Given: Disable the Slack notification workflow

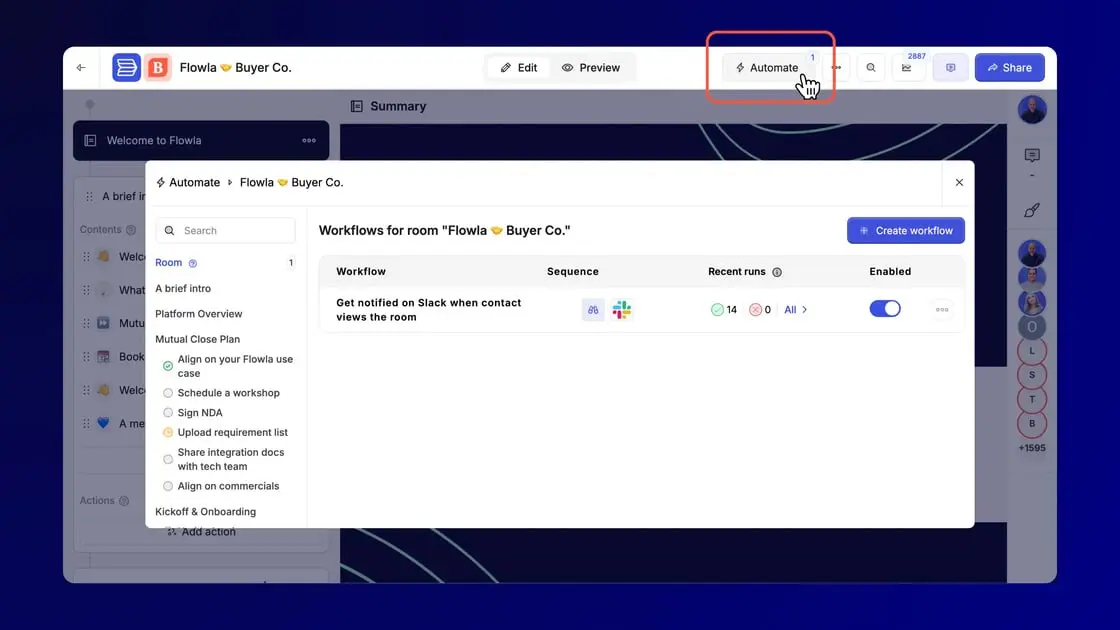Looking at the screenshot, I should (x=885, y=308).
